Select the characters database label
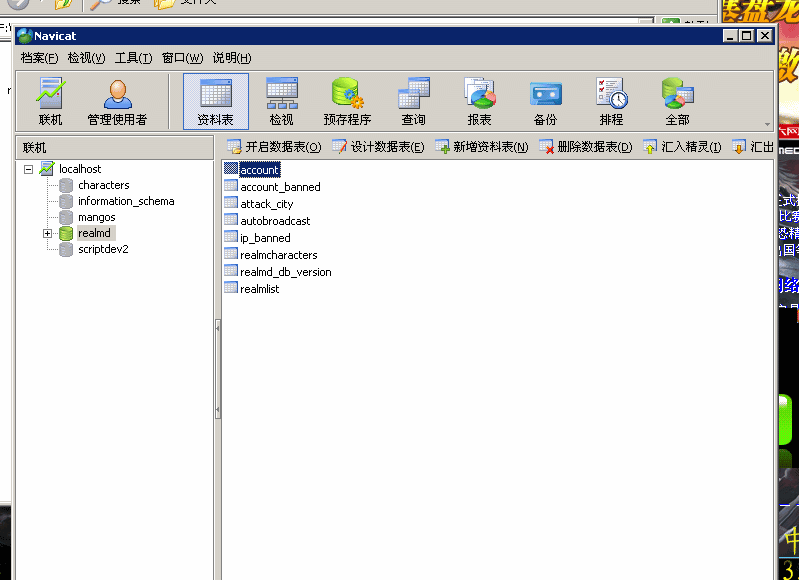 pos(103,185)
